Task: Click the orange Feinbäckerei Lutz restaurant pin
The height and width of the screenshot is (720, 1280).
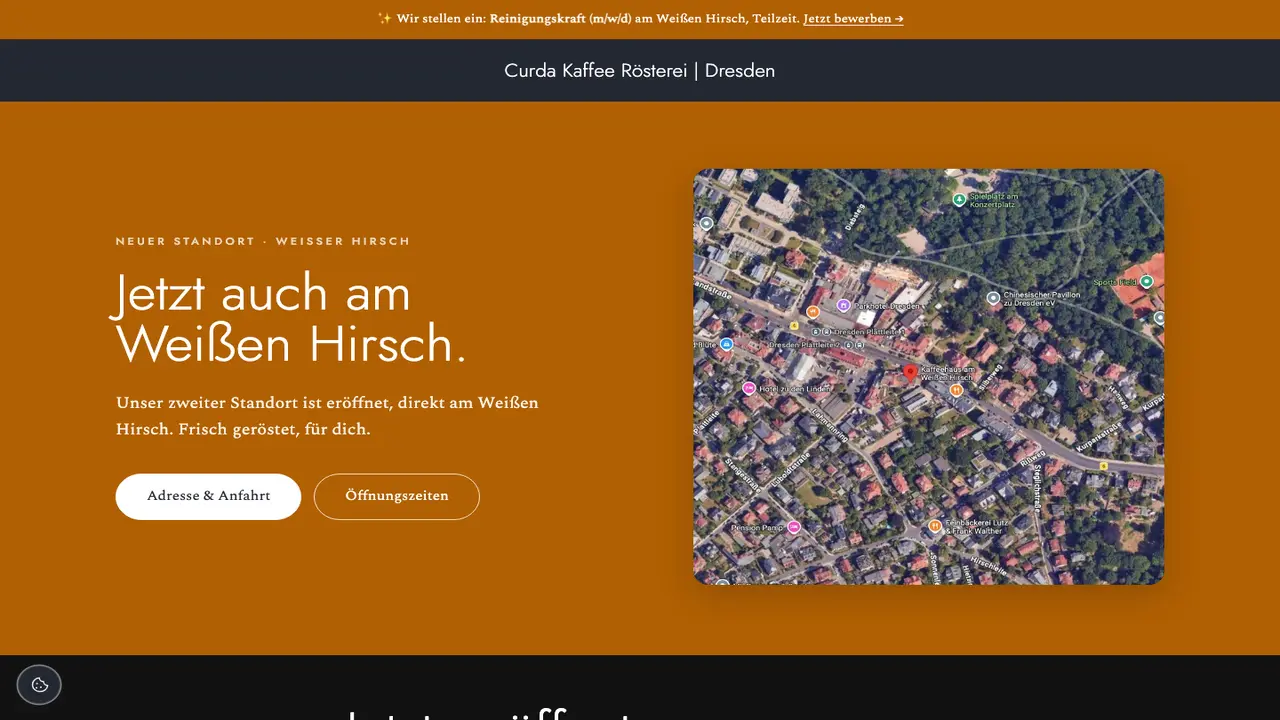Action: click(935, 526)
